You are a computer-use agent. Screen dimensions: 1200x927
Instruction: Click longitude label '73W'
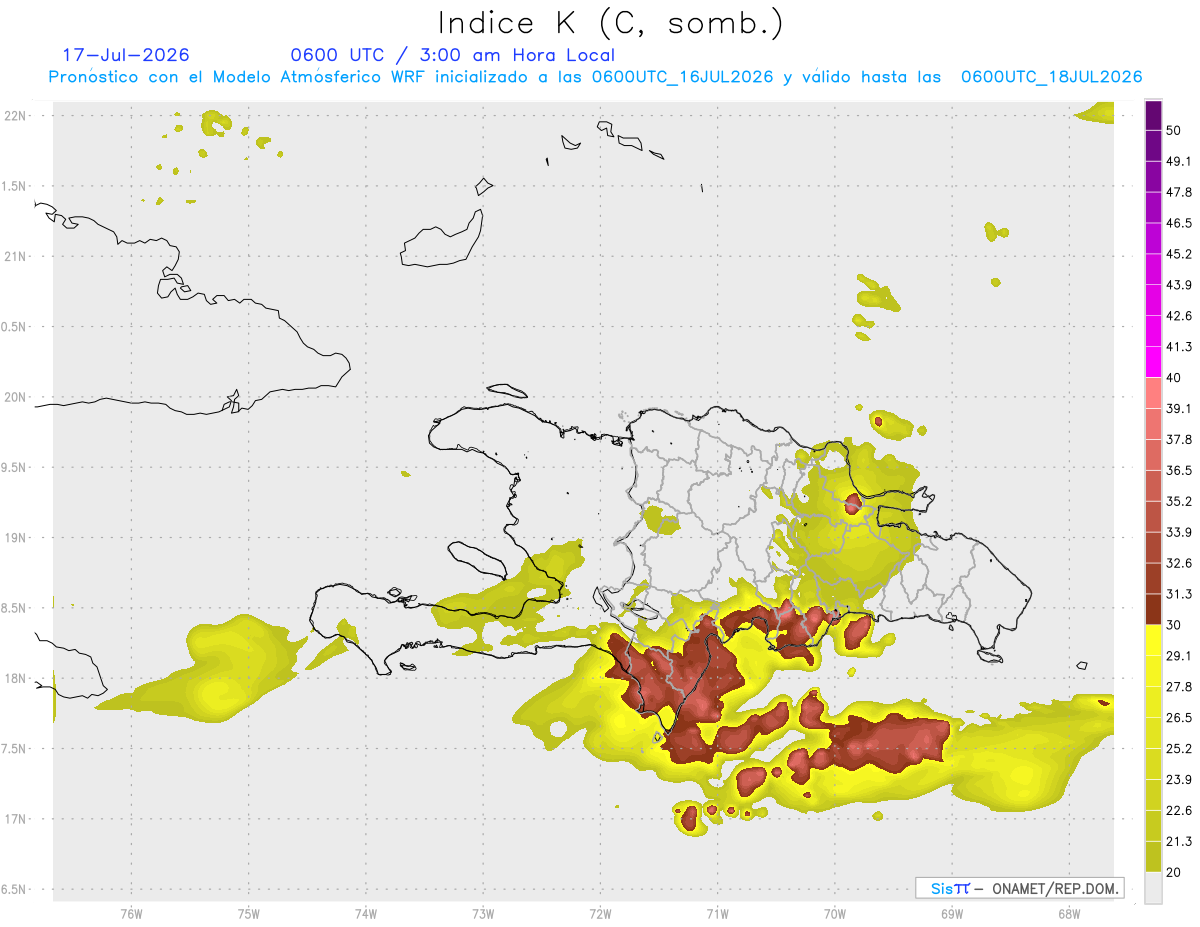point(483,913)
